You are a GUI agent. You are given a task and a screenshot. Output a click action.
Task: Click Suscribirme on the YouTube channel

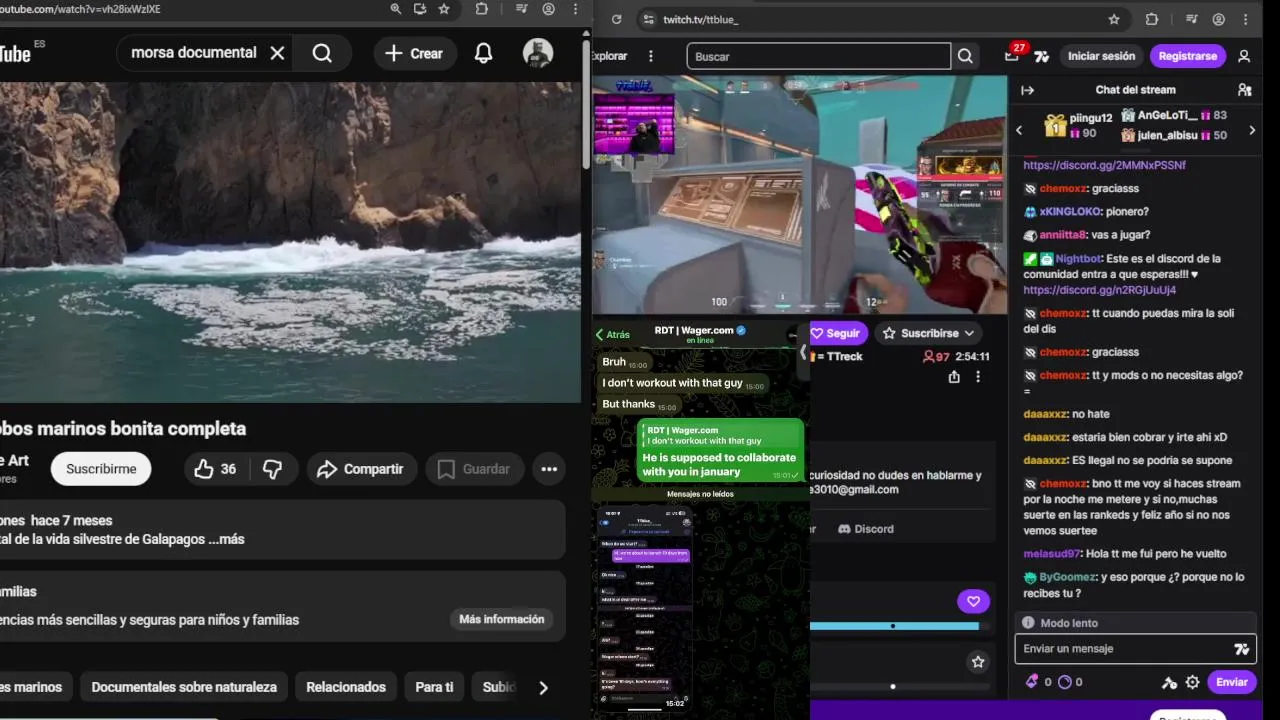(101, 469)
